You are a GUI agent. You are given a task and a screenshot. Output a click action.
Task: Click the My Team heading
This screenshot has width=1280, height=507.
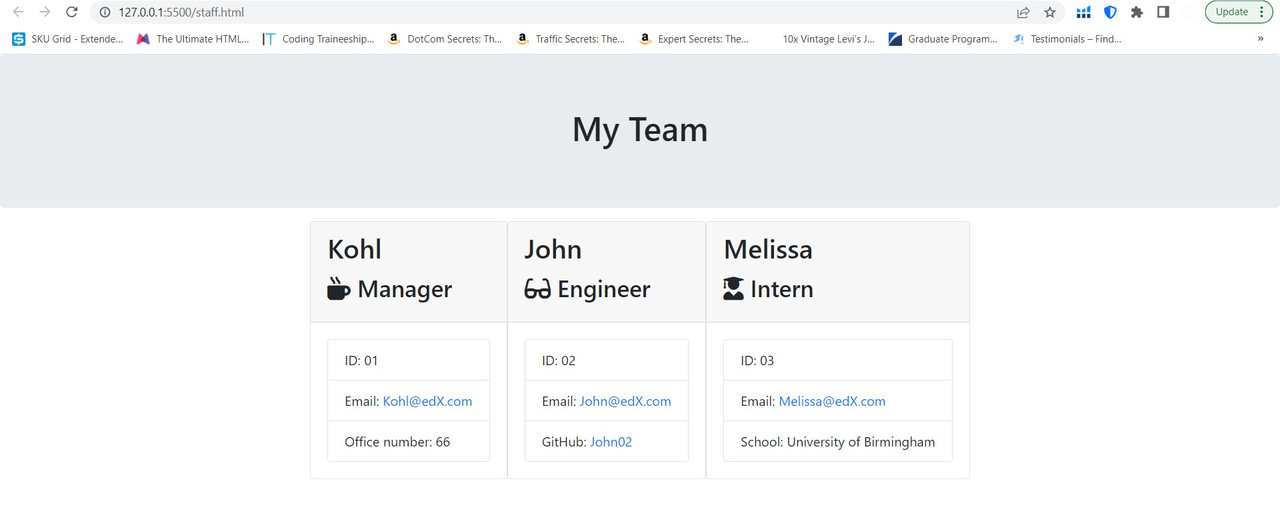[x=640, y=130]
